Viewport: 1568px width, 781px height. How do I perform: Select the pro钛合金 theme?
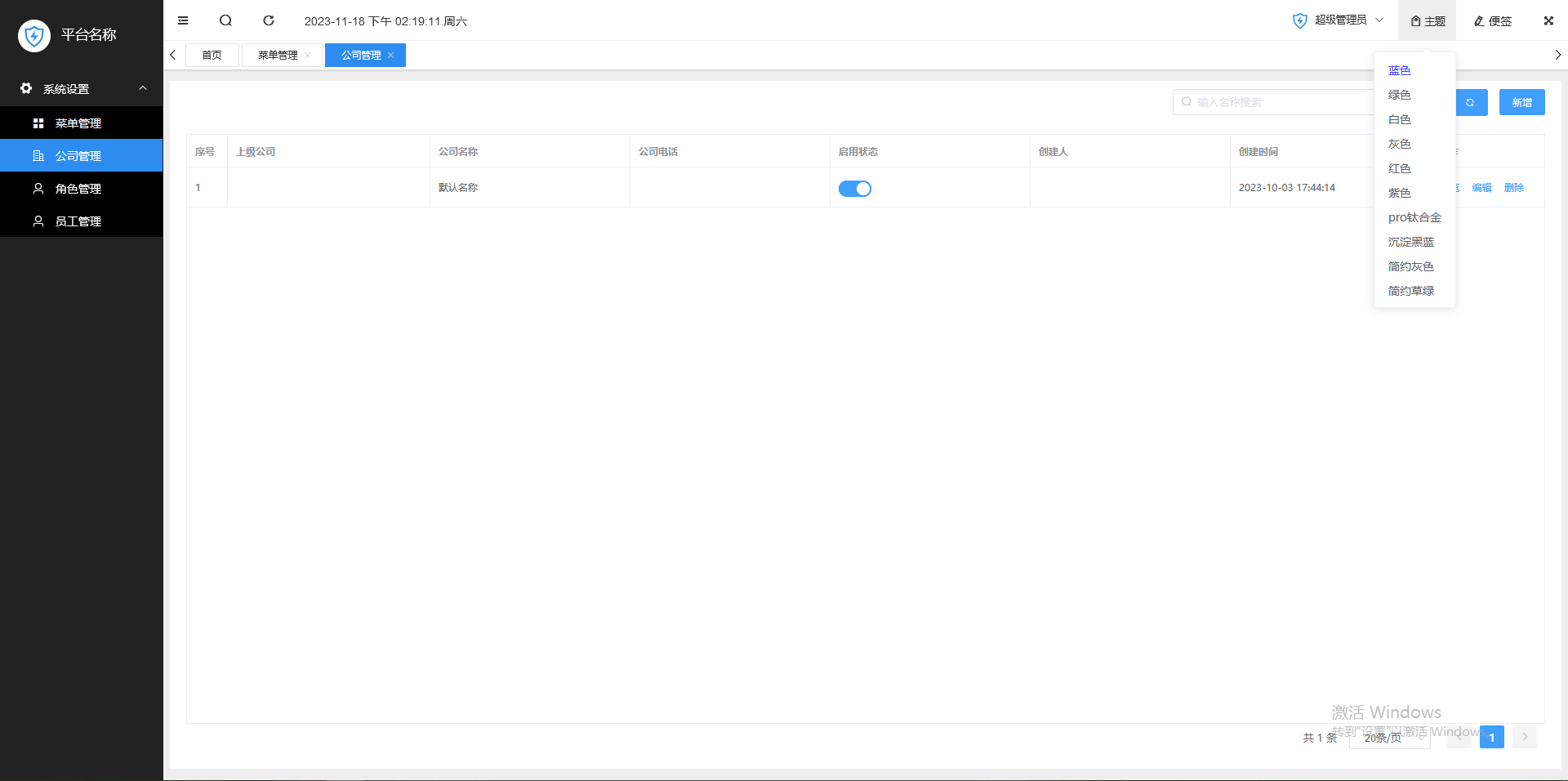tap(1414, 217)
